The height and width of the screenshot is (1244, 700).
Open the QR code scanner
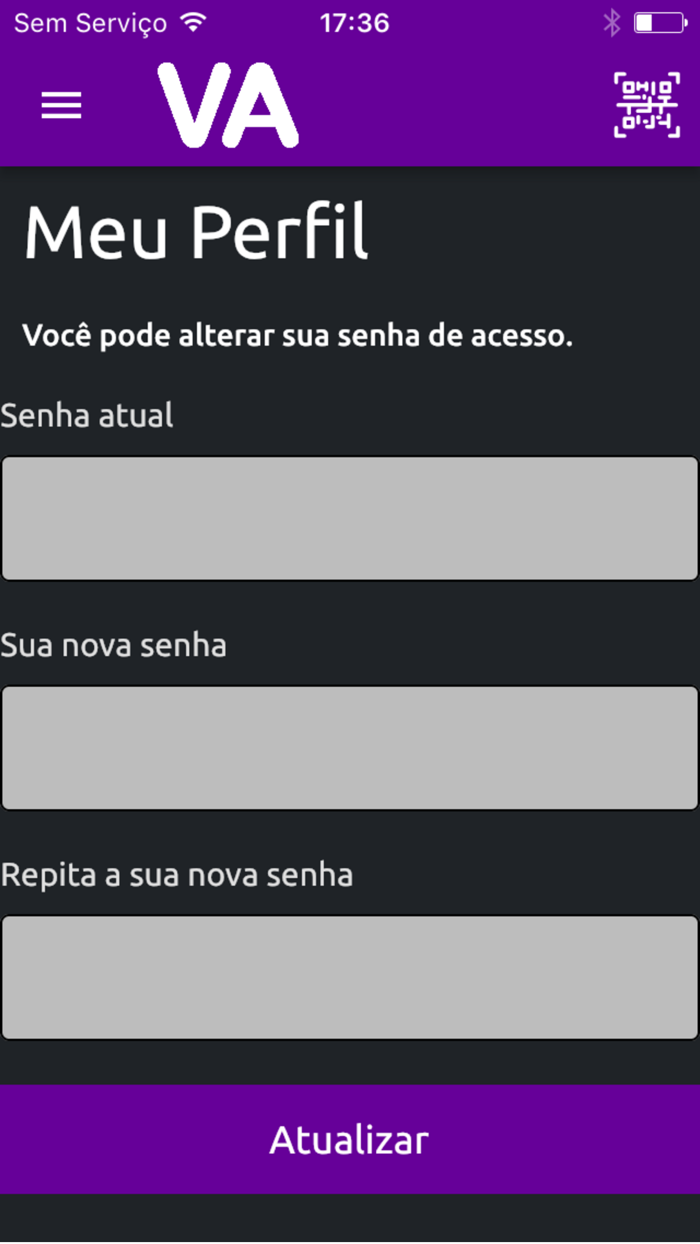coord(648,104)
